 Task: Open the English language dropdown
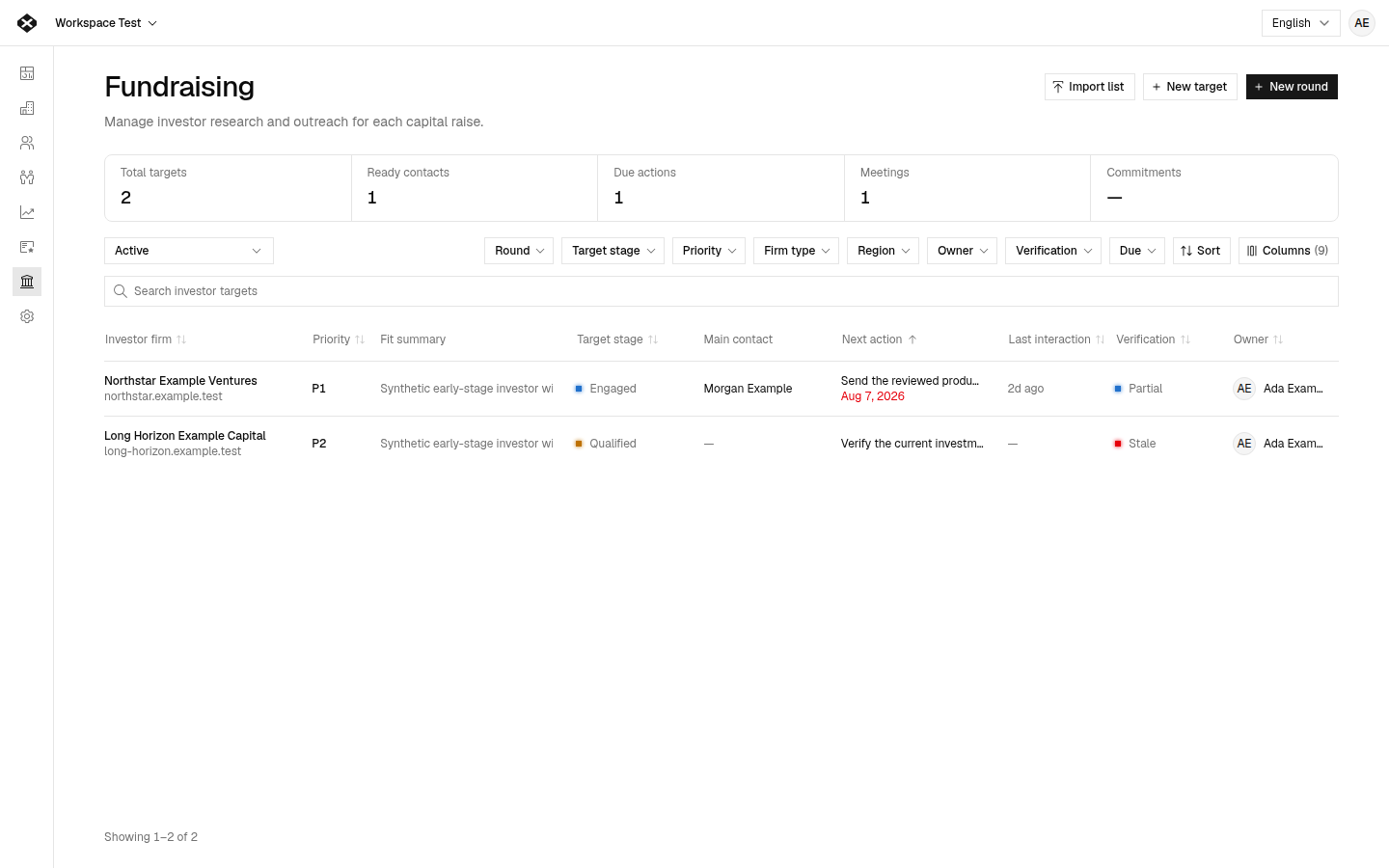pos(1300,23)
